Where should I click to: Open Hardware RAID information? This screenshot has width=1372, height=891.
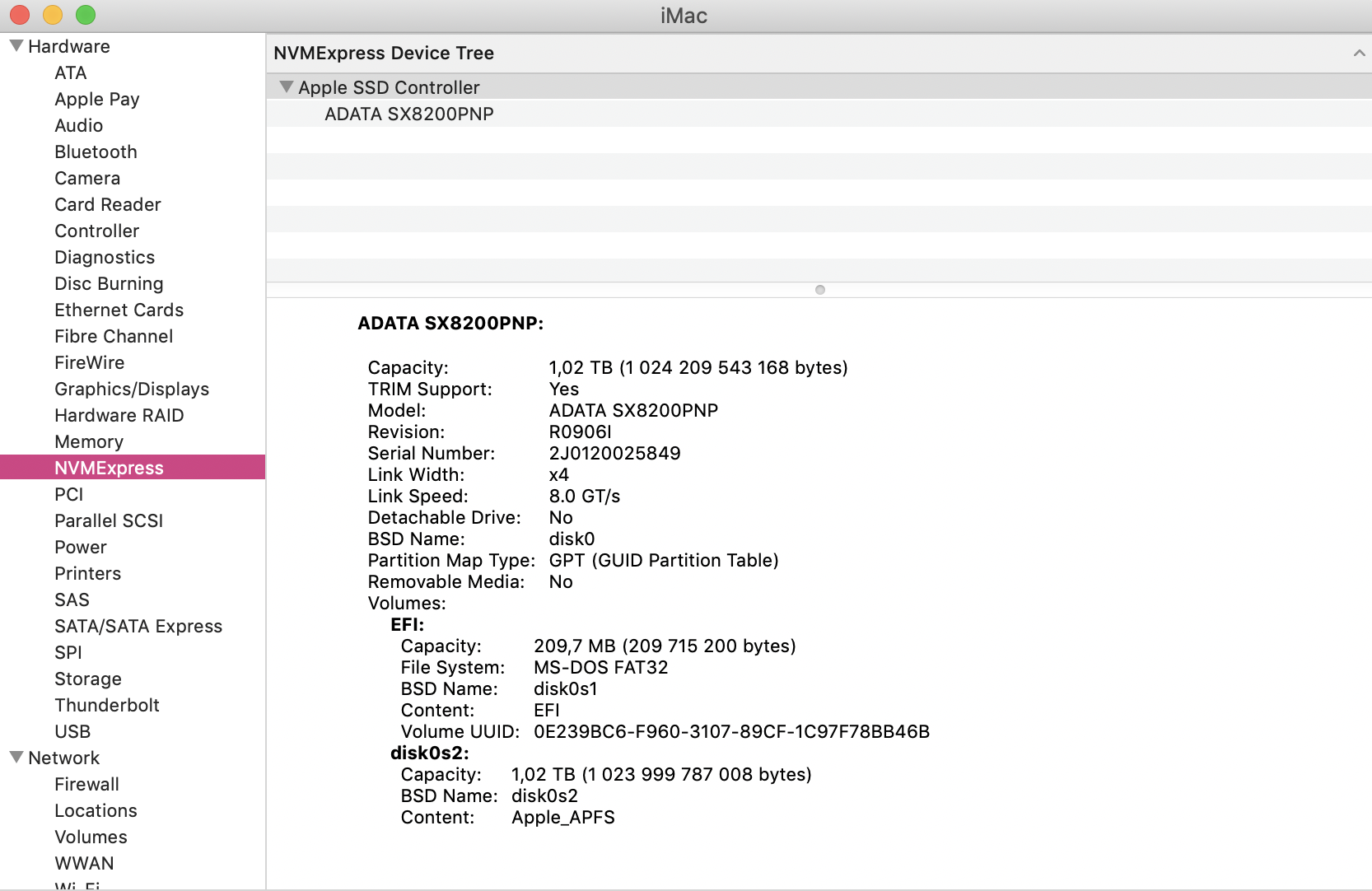pos(119,415)
